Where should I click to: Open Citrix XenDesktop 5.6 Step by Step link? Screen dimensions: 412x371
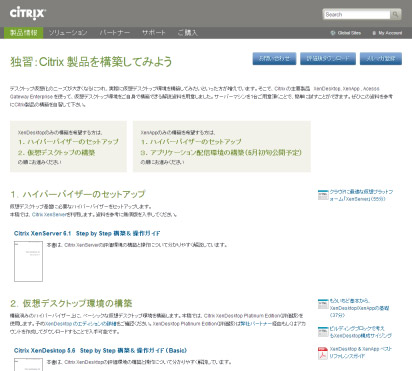click(100, 351)
